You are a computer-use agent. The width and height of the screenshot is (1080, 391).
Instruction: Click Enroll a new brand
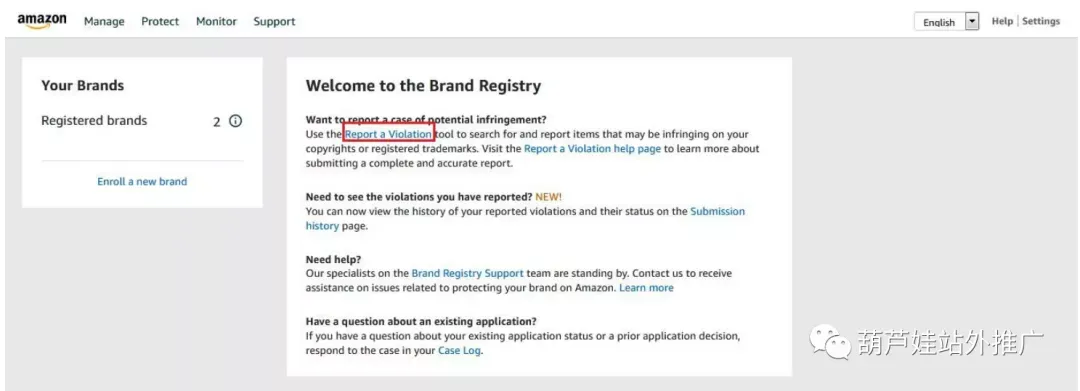click(x=142, y=182)
